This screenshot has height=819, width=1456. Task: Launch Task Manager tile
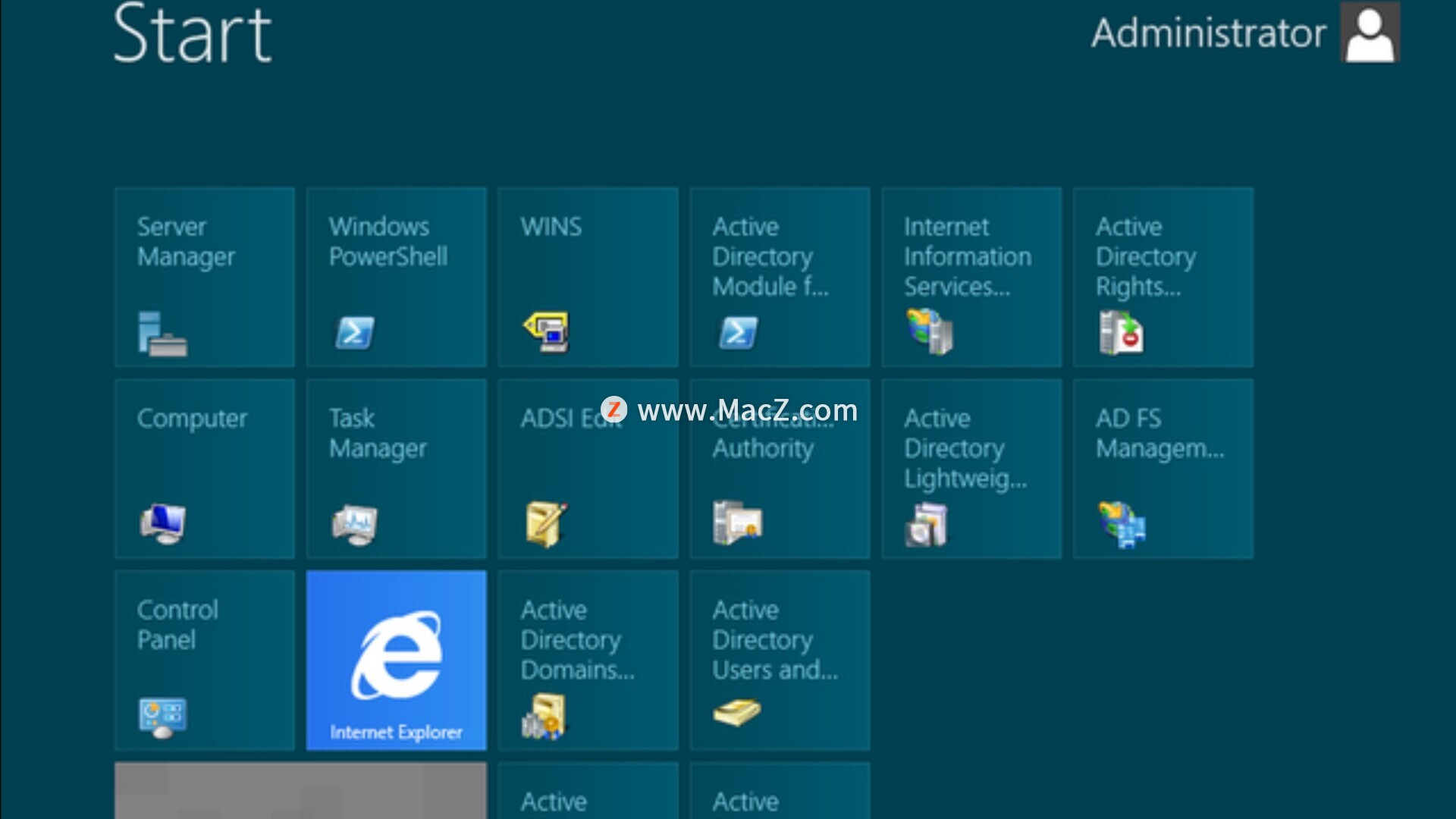[x=396, y=469]
